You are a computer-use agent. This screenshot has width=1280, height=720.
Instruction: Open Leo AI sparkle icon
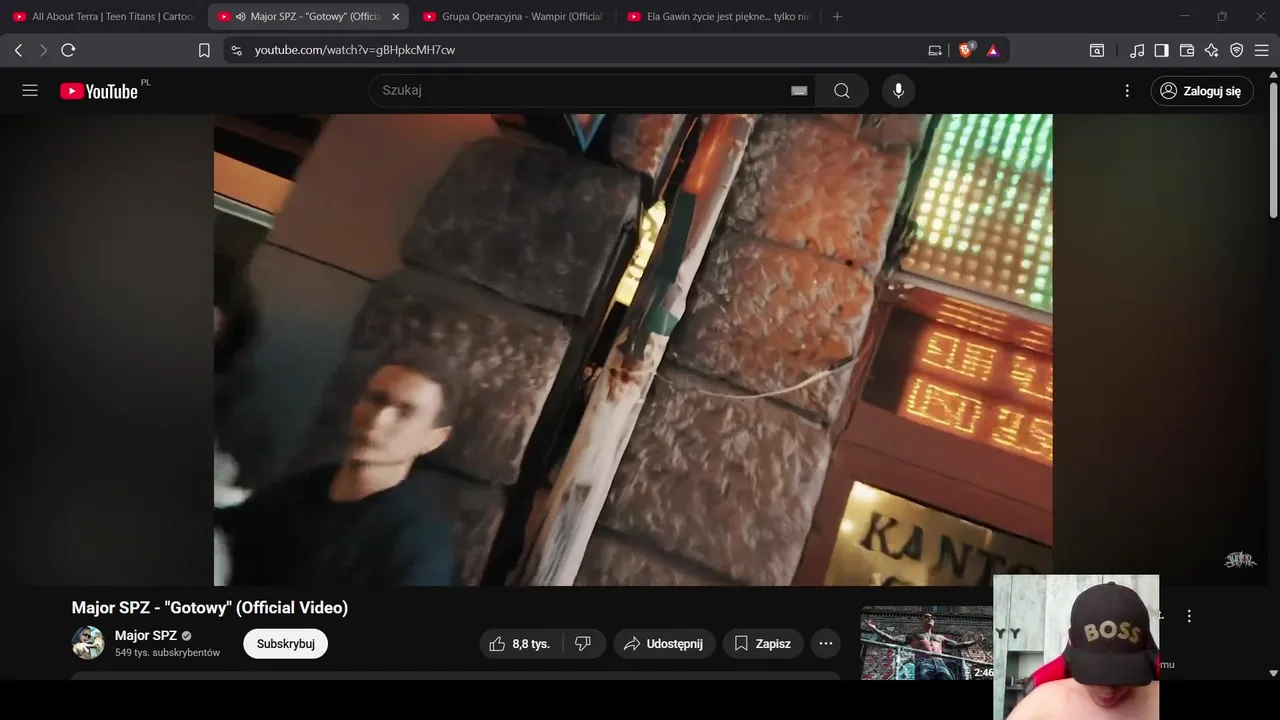(x=1212, y=50)
